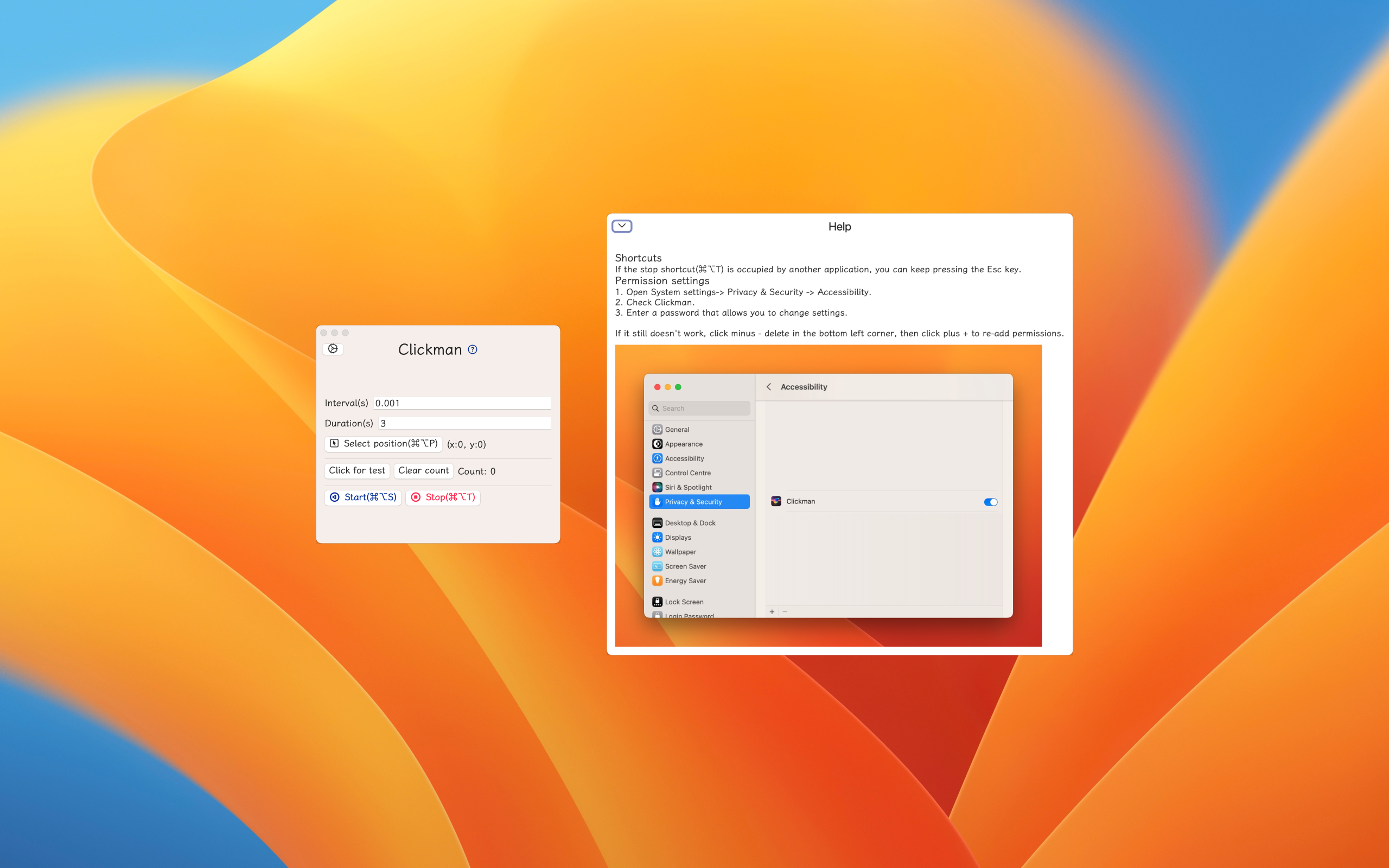Open Lock Screen settings item
Viewport: 1389px width, 868px height.
click(x=684, y=602)
